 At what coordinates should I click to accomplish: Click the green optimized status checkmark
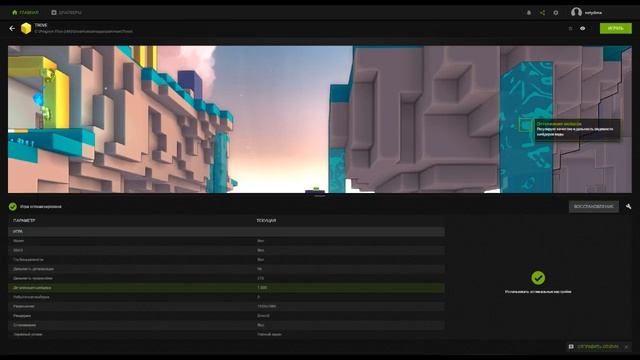pyautogui.click(x=13, y=207)
